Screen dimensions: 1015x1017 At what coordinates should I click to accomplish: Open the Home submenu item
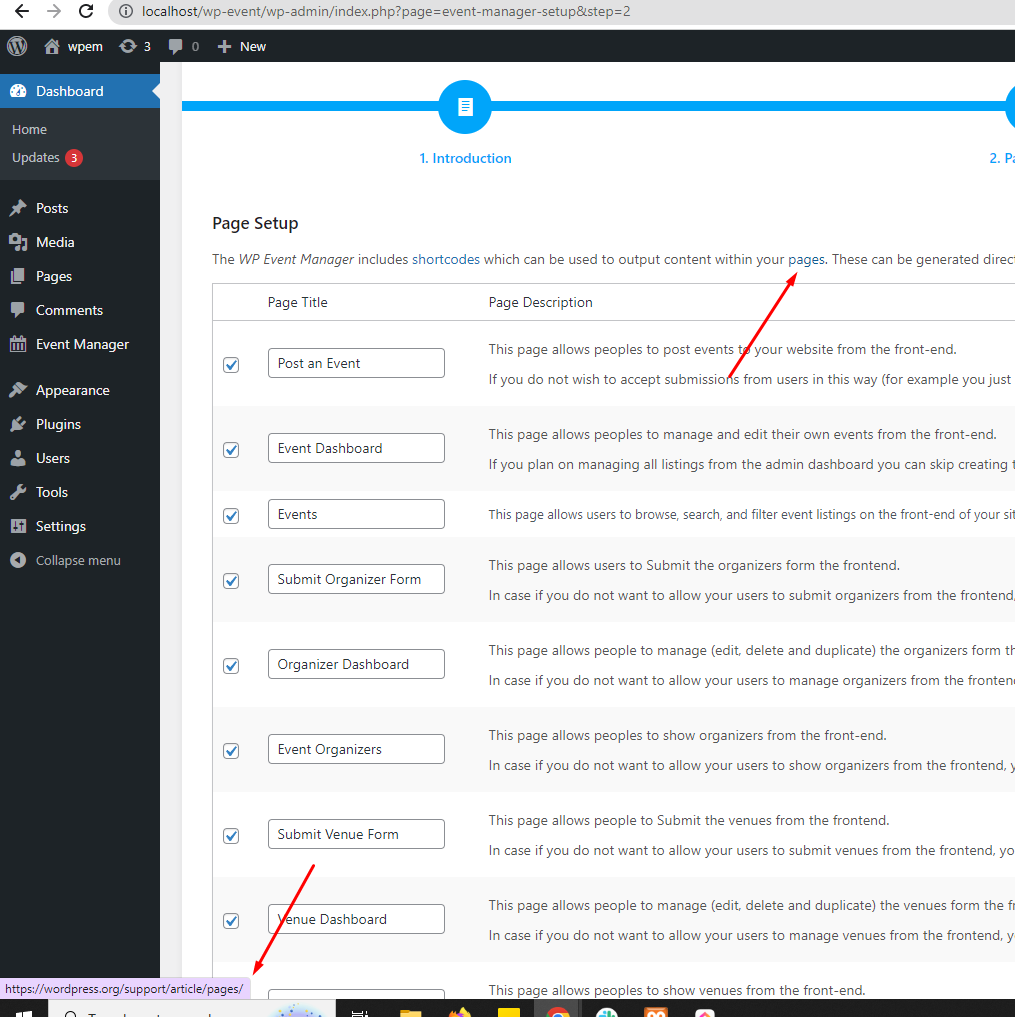[x=29, y=129]
